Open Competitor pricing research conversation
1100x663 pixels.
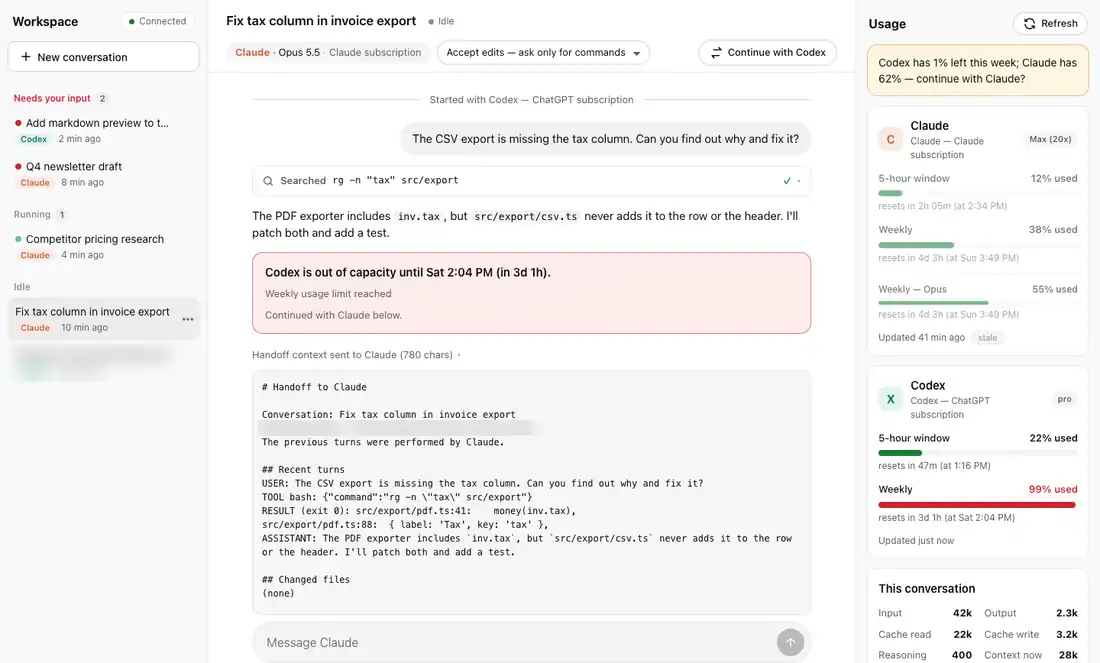[x=103, y=247]
